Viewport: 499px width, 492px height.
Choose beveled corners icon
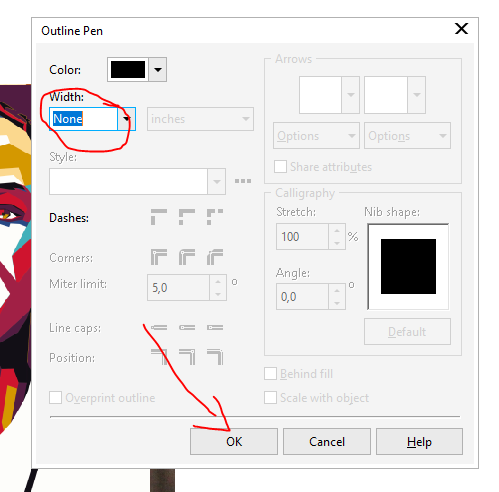(215, 257)
